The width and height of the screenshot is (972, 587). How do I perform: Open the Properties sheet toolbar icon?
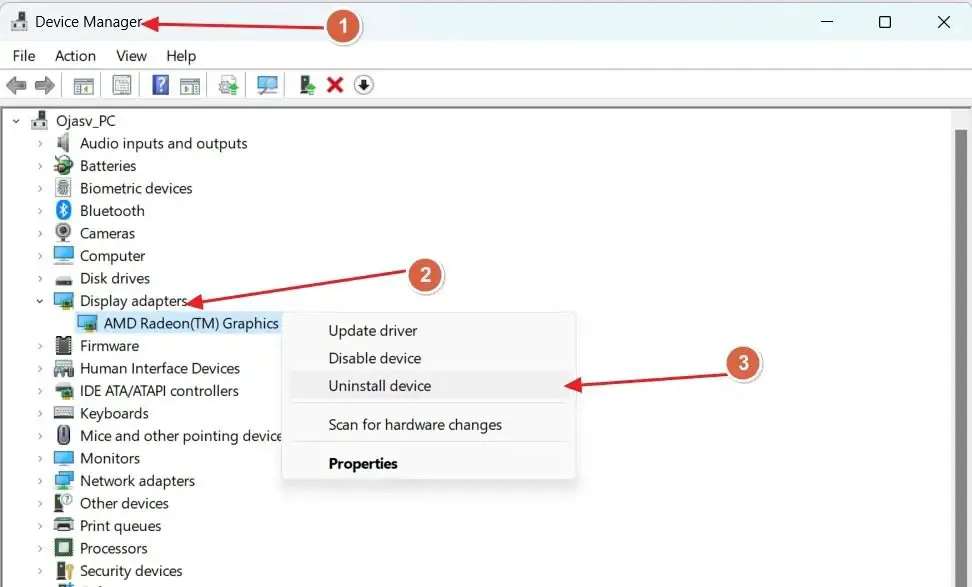[x=122, y=85]
